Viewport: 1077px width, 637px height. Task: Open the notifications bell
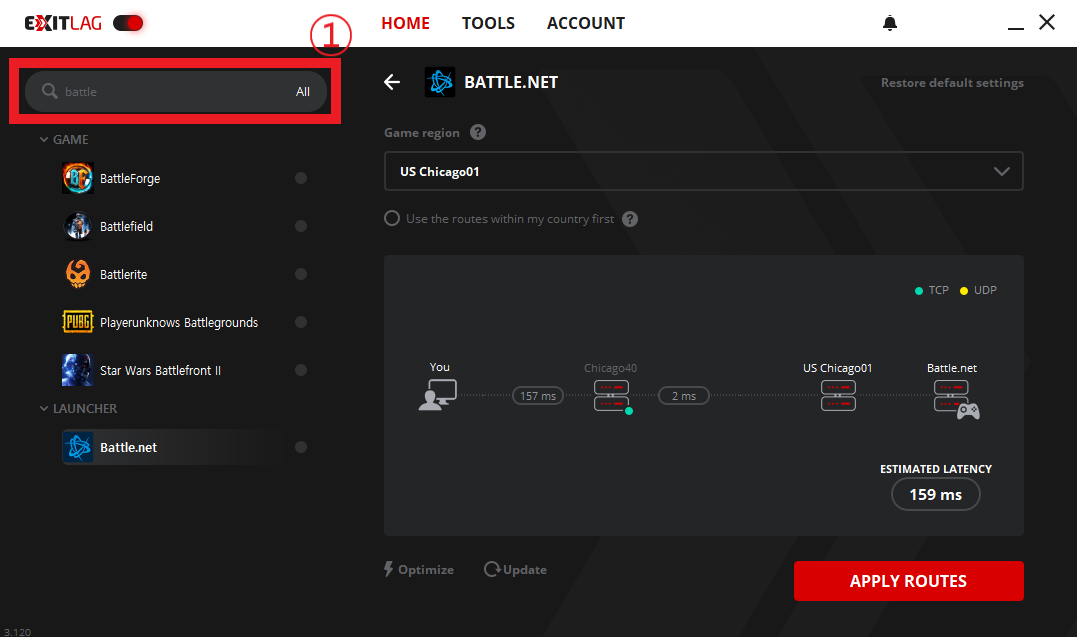click(x=889, y=23)
